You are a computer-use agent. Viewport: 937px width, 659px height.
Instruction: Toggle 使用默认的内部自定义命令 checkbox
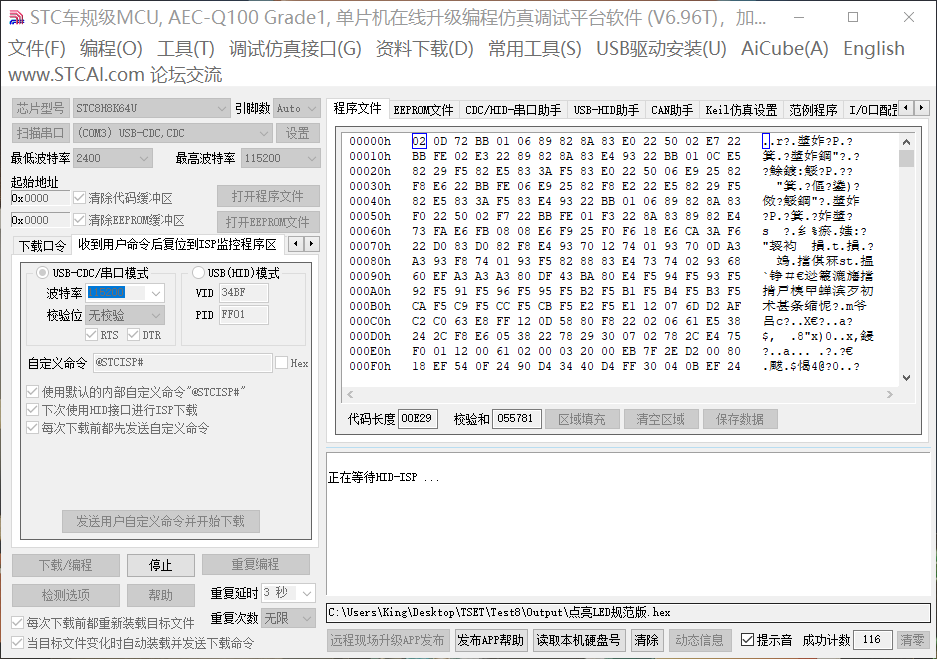point(32,392)
